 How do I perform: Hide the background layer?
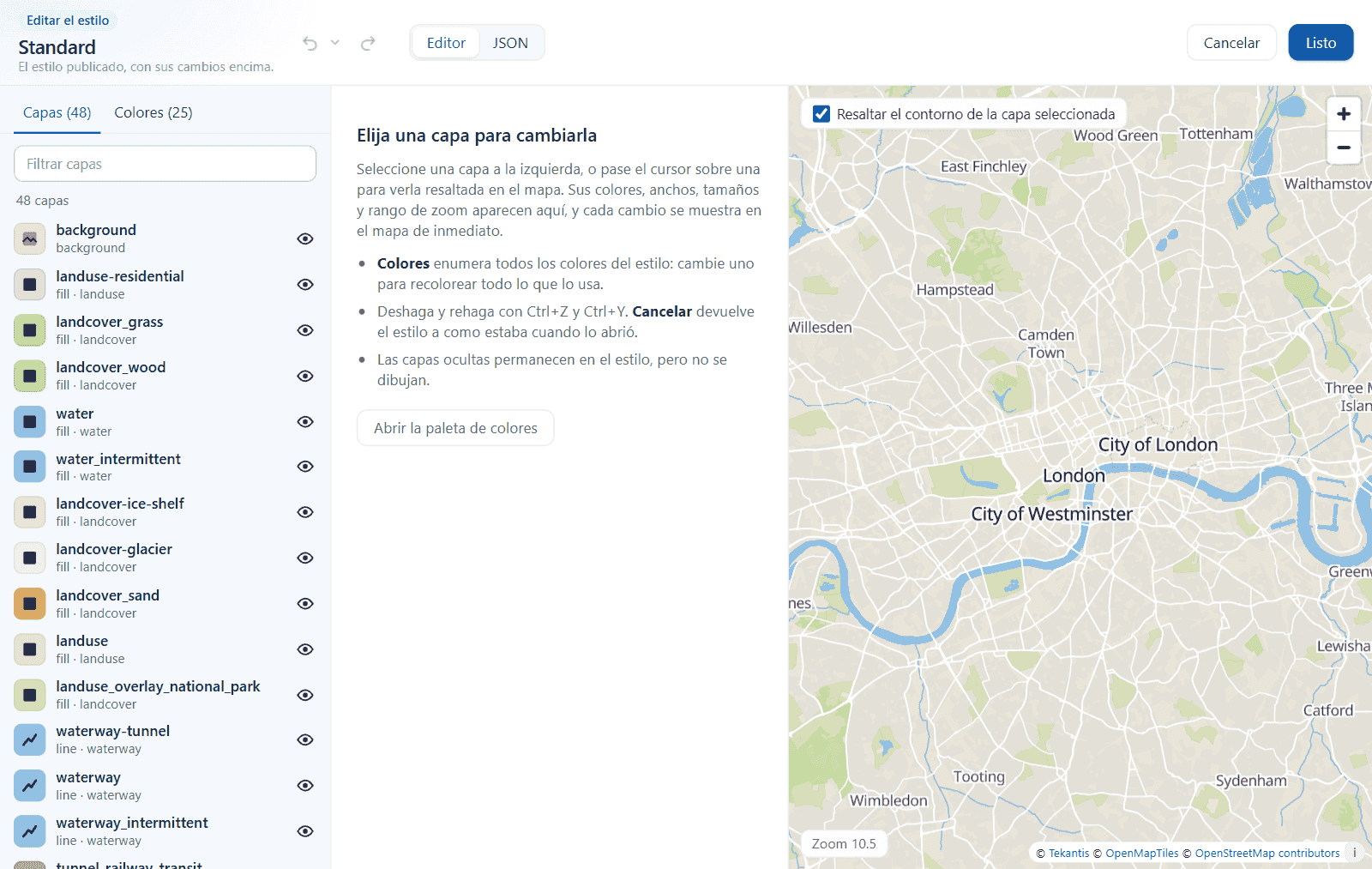point(305,238)
